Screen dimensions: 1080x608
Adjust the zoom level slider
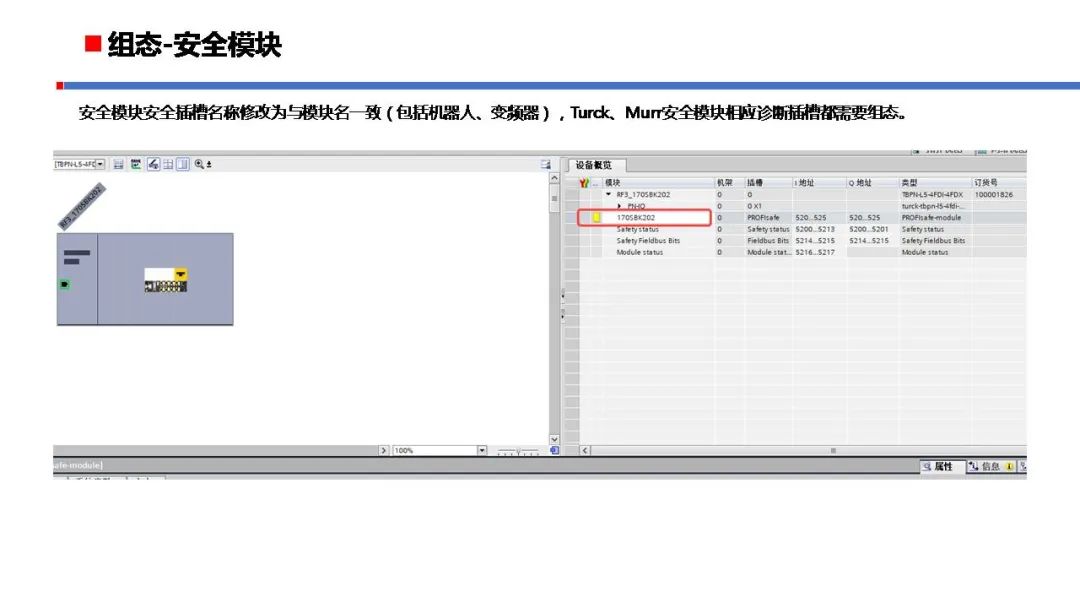point(516,450)
